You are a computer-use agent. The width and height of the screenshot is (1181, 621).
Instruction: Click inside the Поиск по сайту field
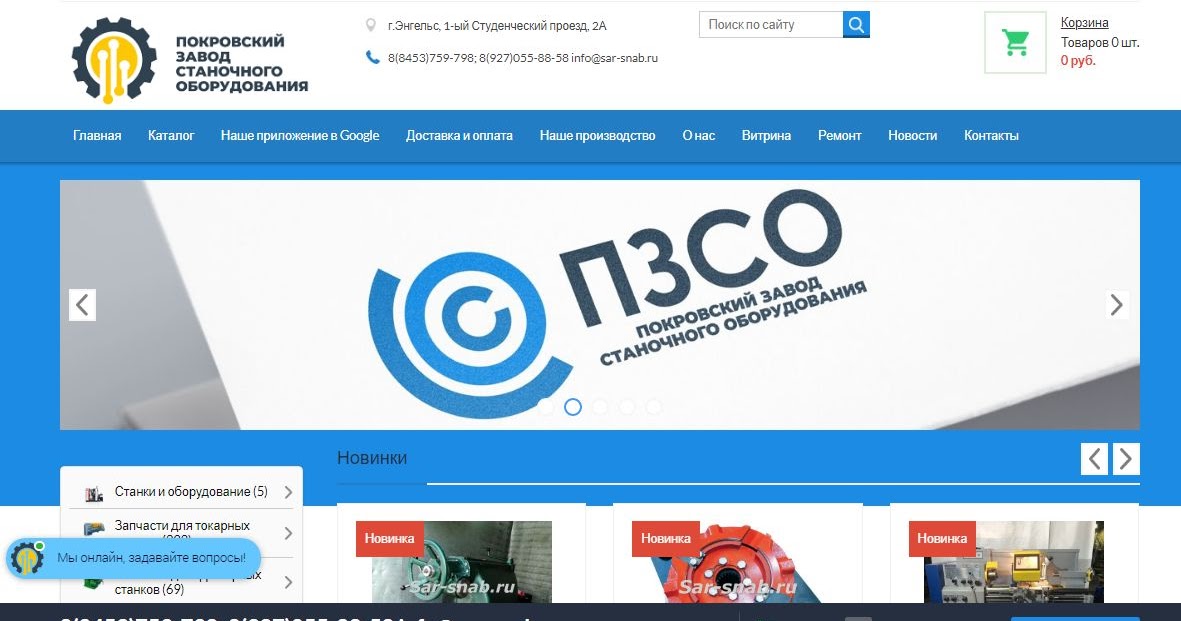770,24
